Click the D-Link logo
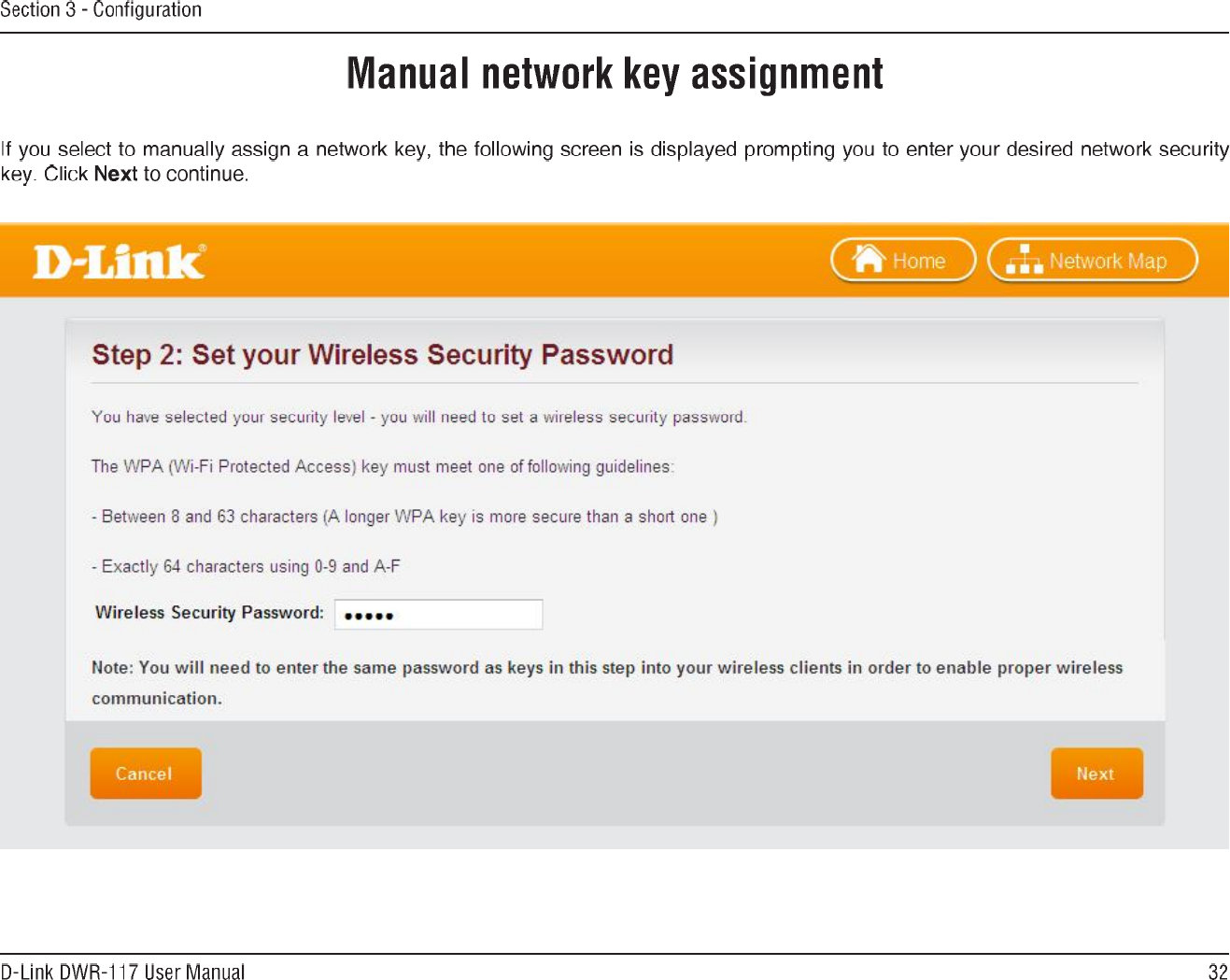This screenshot has width=1230, height=980. click(120, 262)
